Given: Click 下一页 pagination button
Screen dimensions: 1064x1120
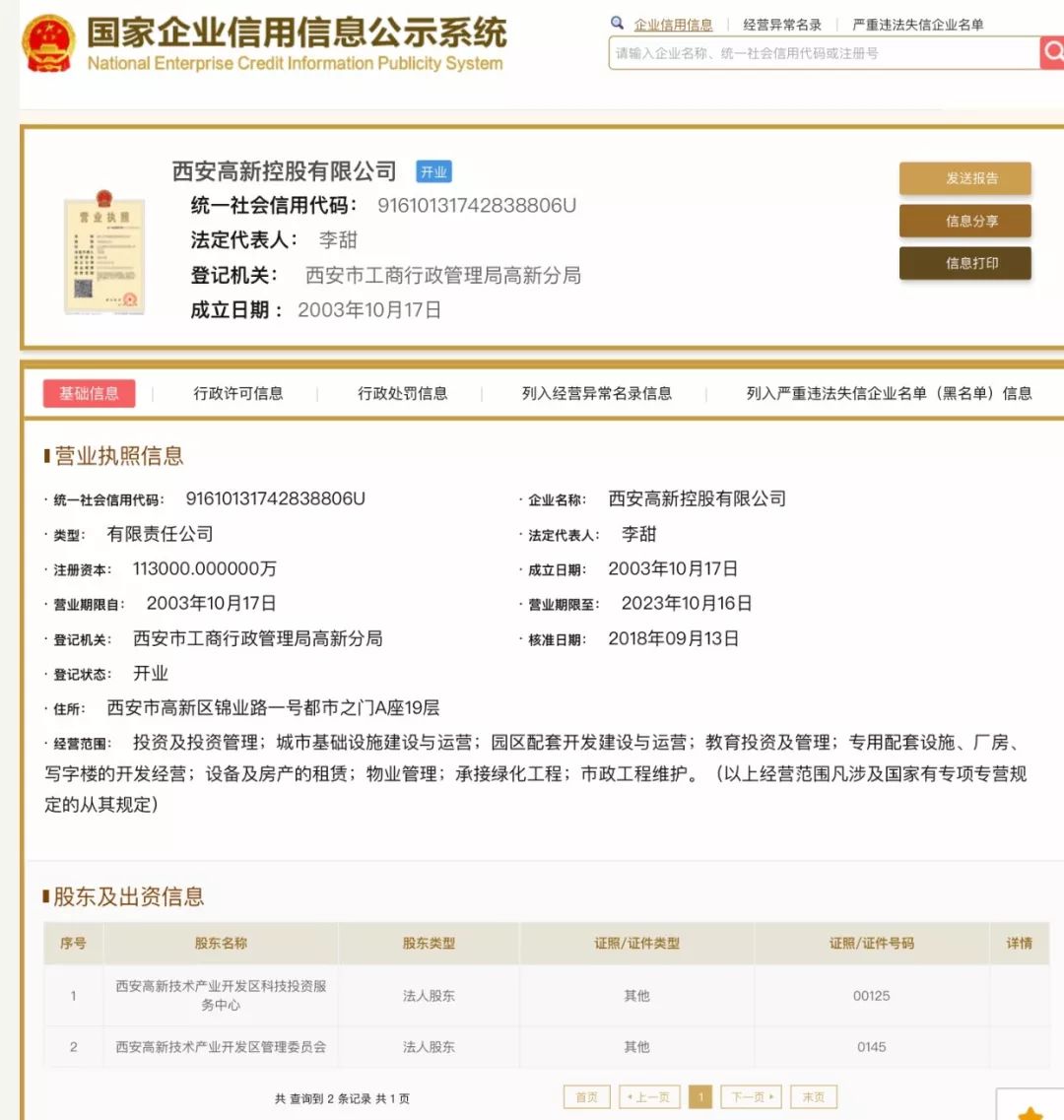Looking at the screenshot, I should click(x=752, y=1096).
